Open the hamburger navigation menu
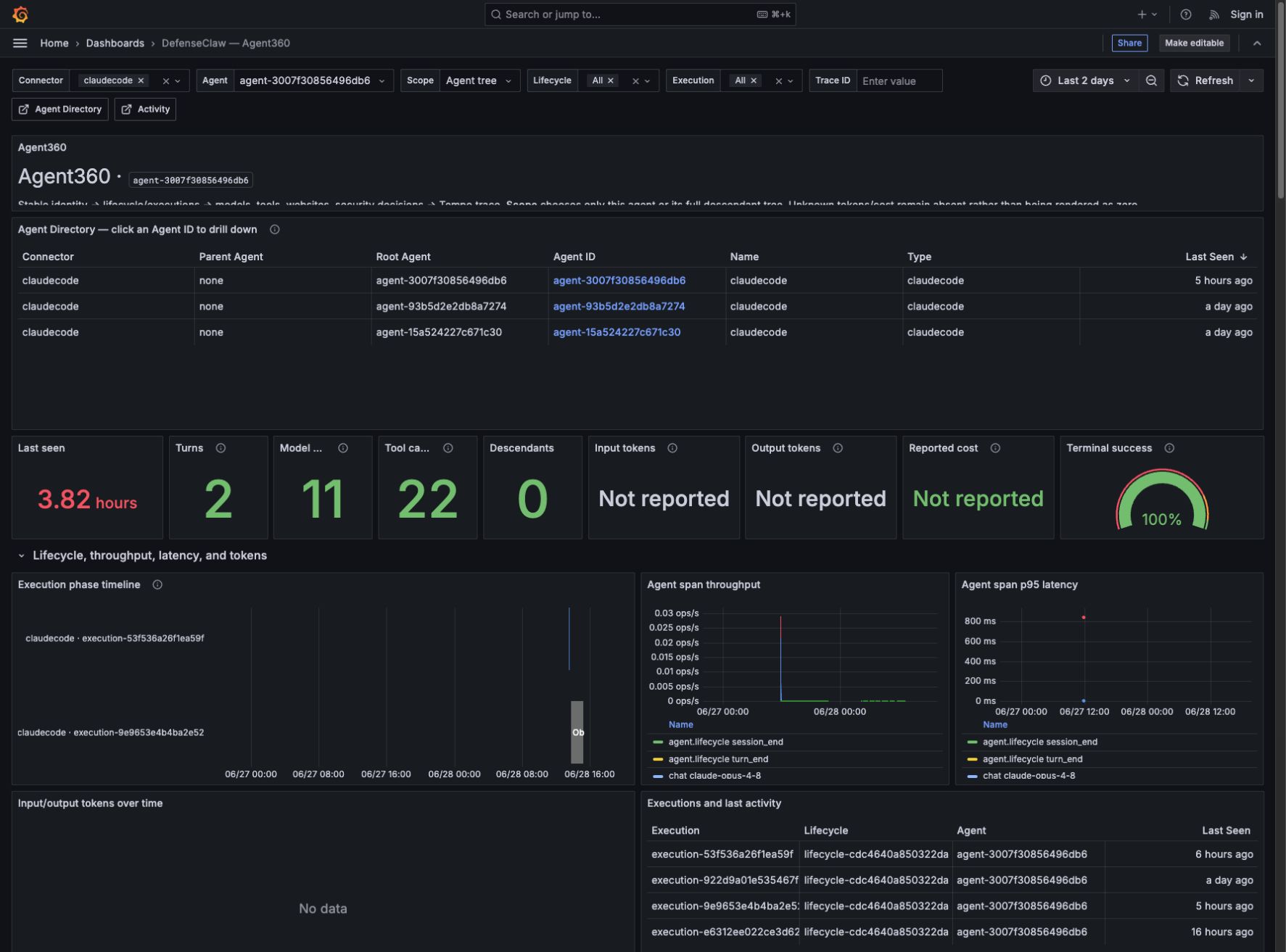1286x952 pixels. pos(20,43)
